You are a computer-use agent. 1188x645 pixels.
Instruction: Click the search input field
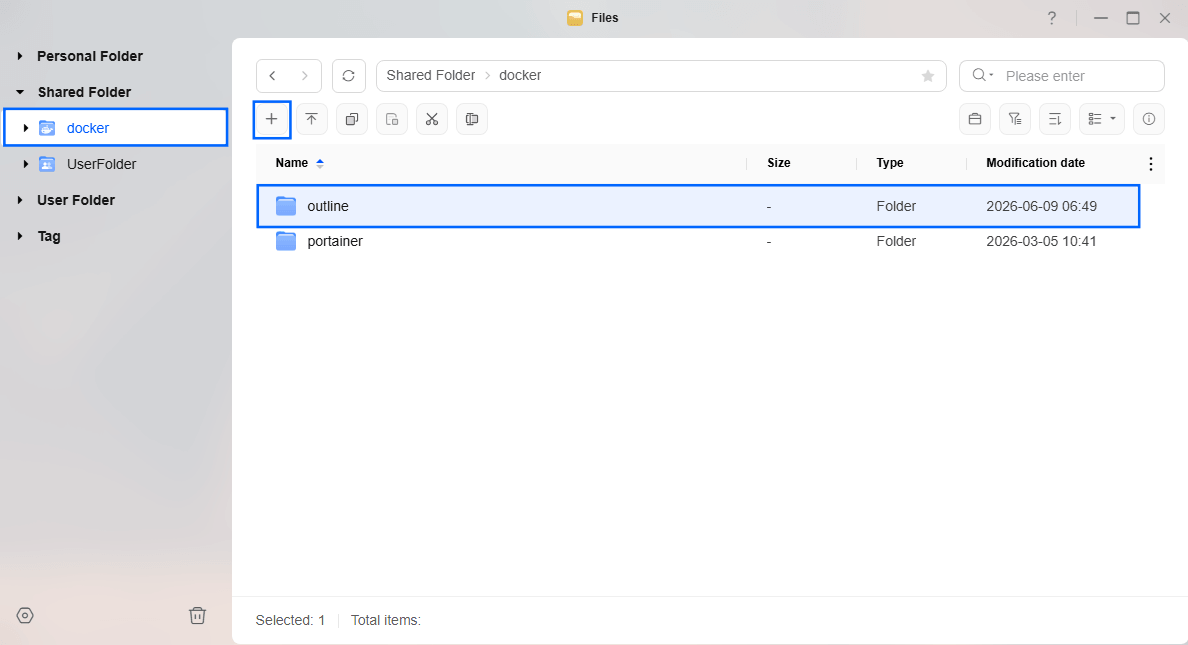pos(1080,76)
